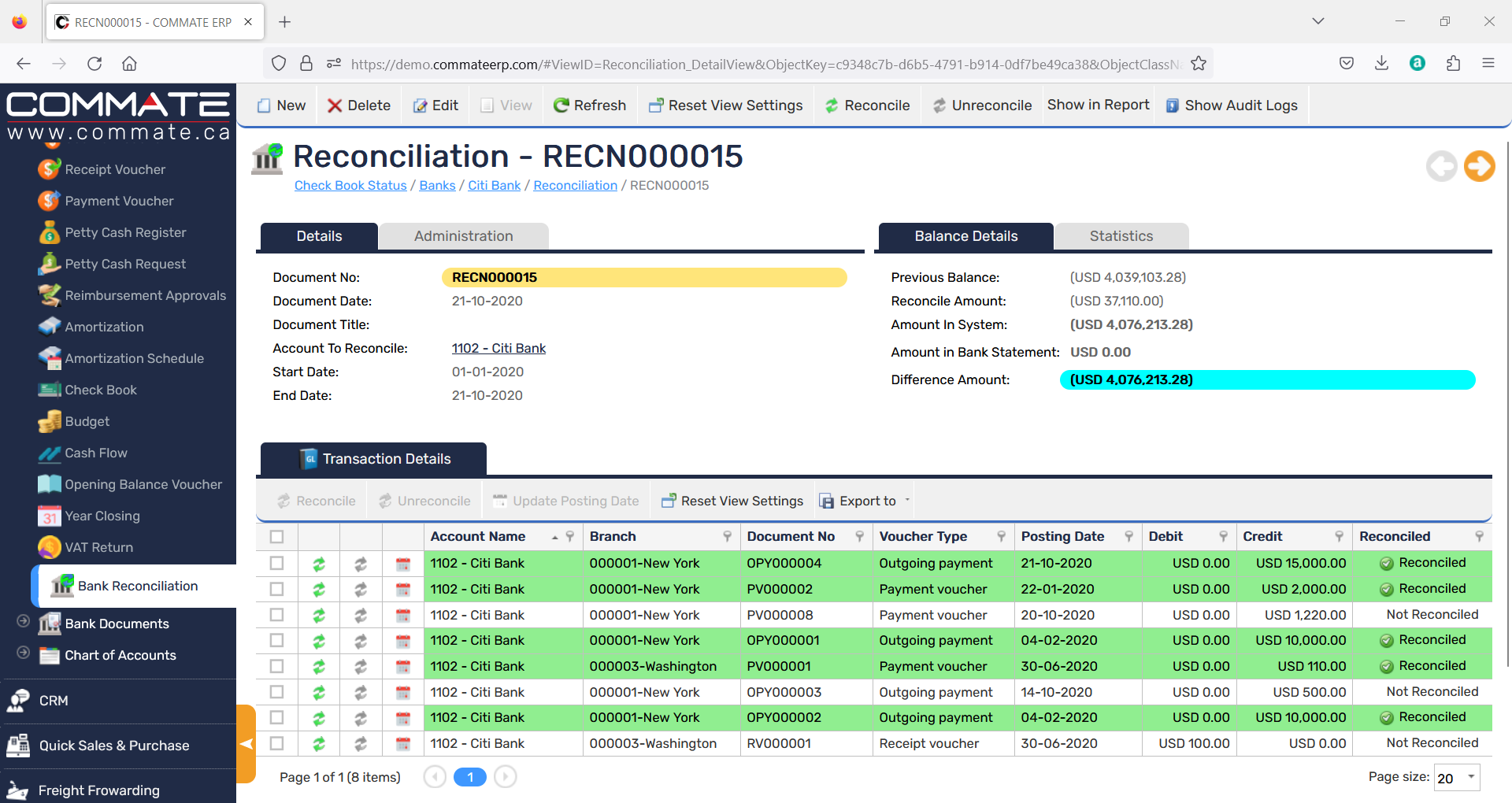The height and width of the screenshot is (803, 1512).
Task: Check the OPY000002 row checkbox
Action: tap(276, 717)
